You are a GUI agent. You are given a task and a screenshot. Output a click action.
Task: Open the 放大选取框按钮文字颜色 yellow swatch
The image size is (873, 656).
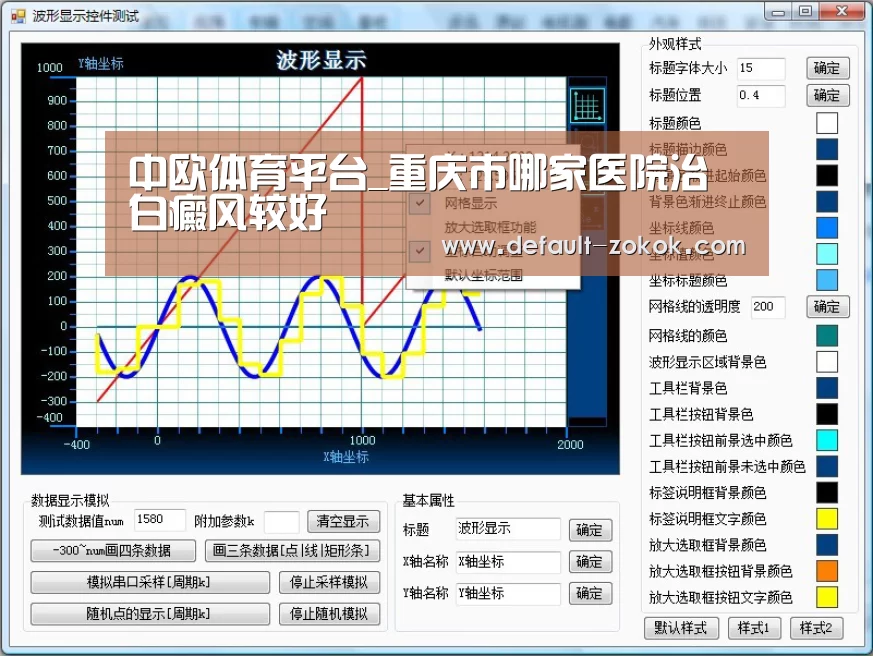[x=827, y=598]
